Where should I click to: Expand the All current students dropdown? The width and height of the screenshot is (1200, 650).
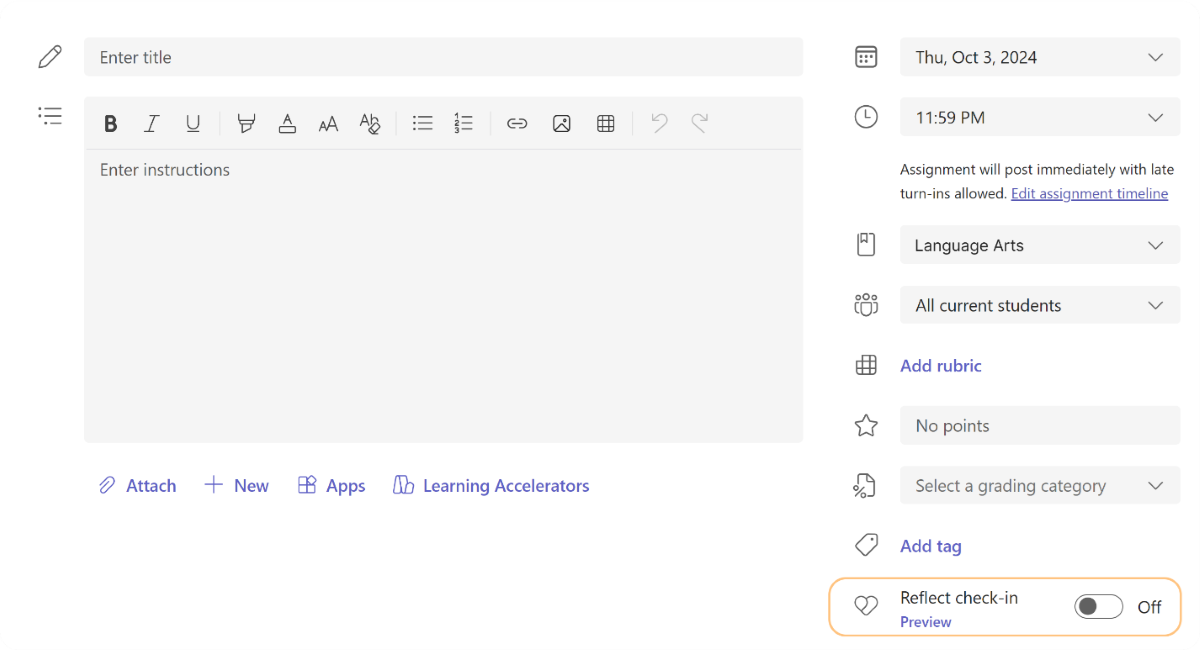point(1040,305)
